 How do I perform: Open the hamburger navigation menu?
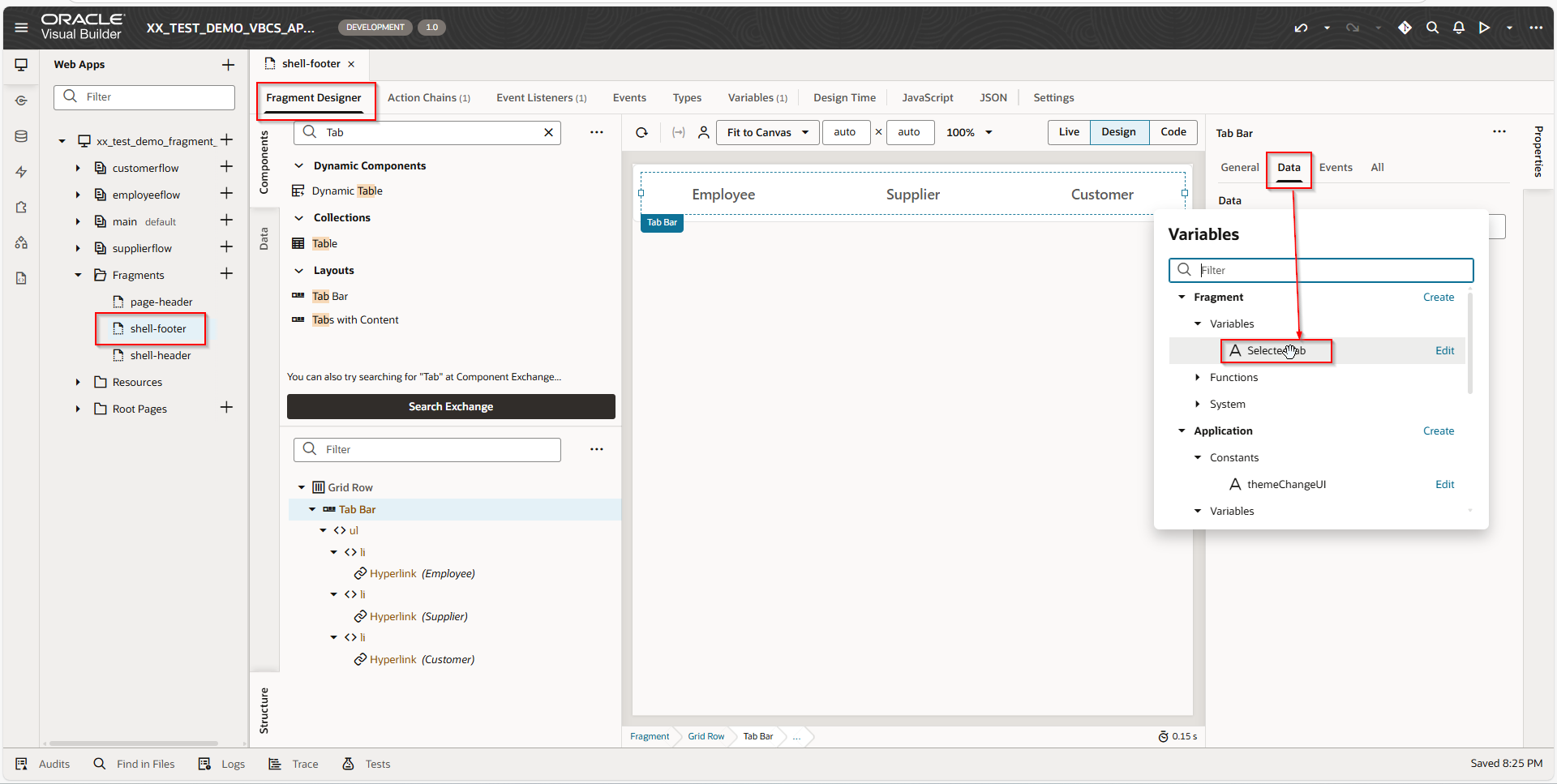coord(21,28)
